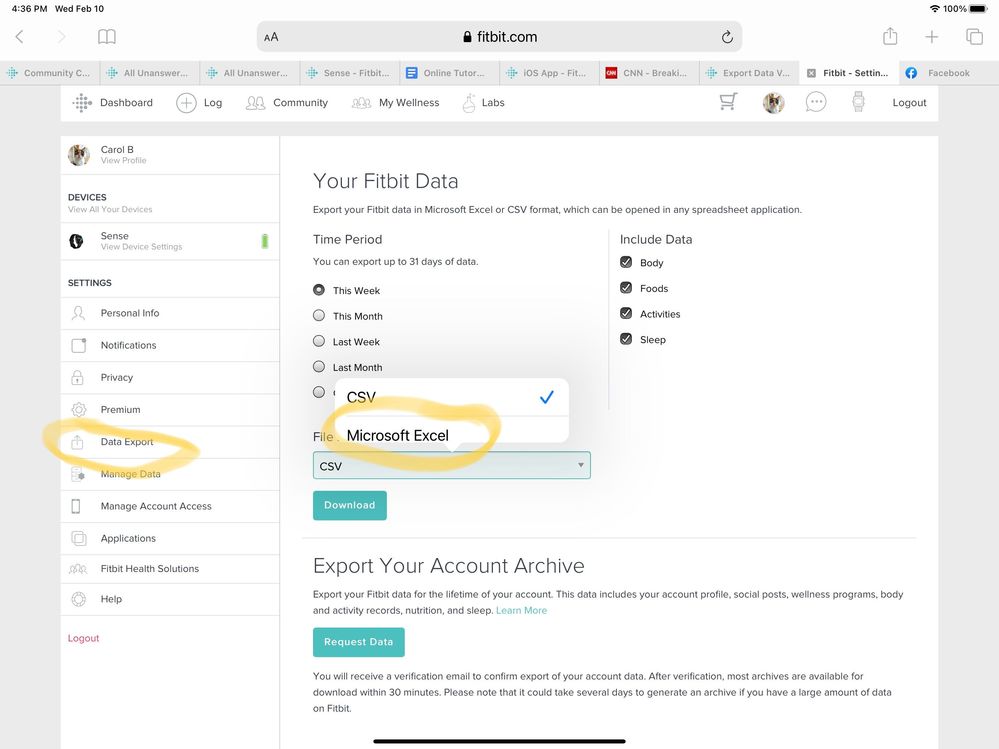The width and height of the screenshot is (999, 749).
Task: Switch to the Facebook browser tab
Action: coord(949,73)
